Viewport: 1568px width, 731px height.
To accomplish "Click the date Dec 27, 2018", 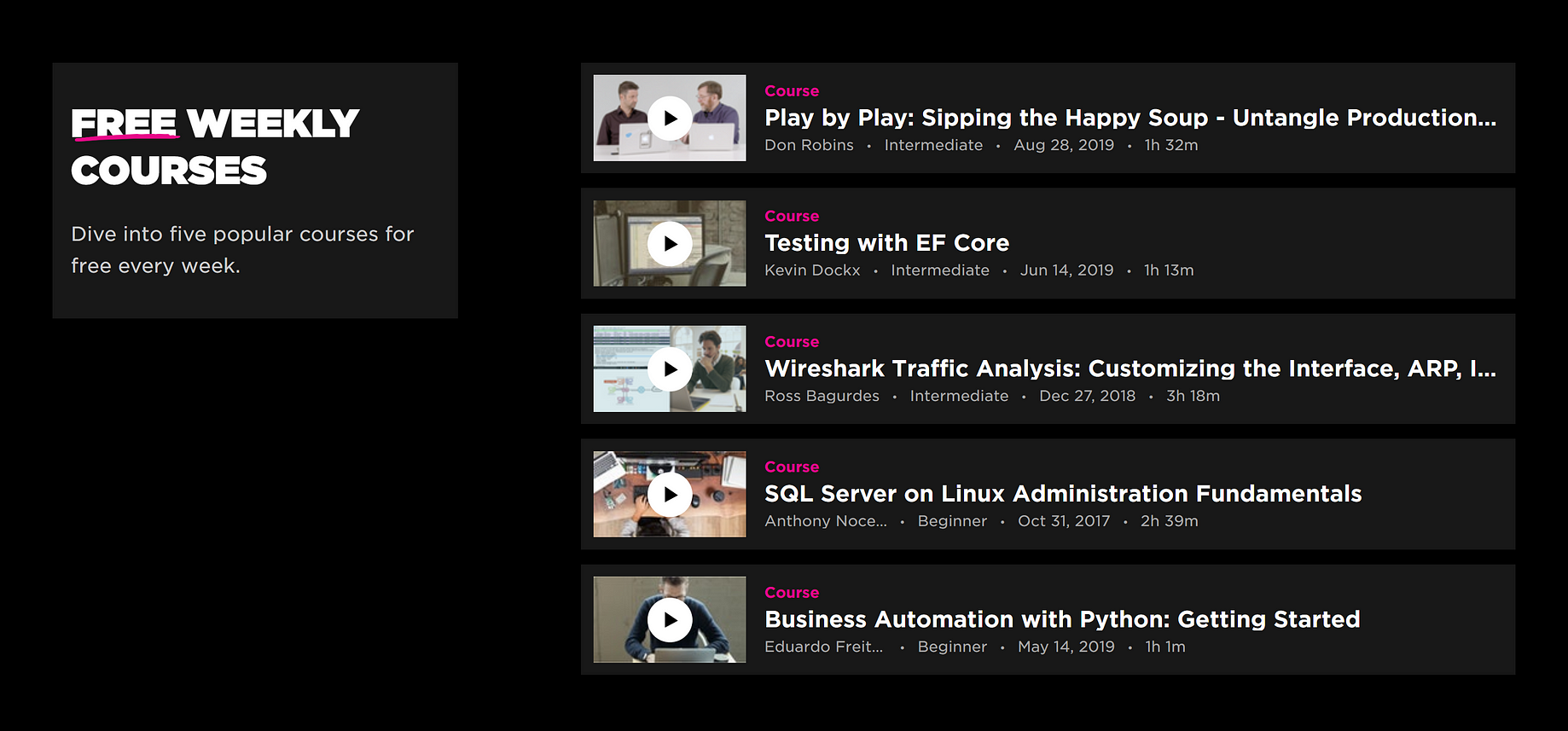I will (x=1087, y=396).
